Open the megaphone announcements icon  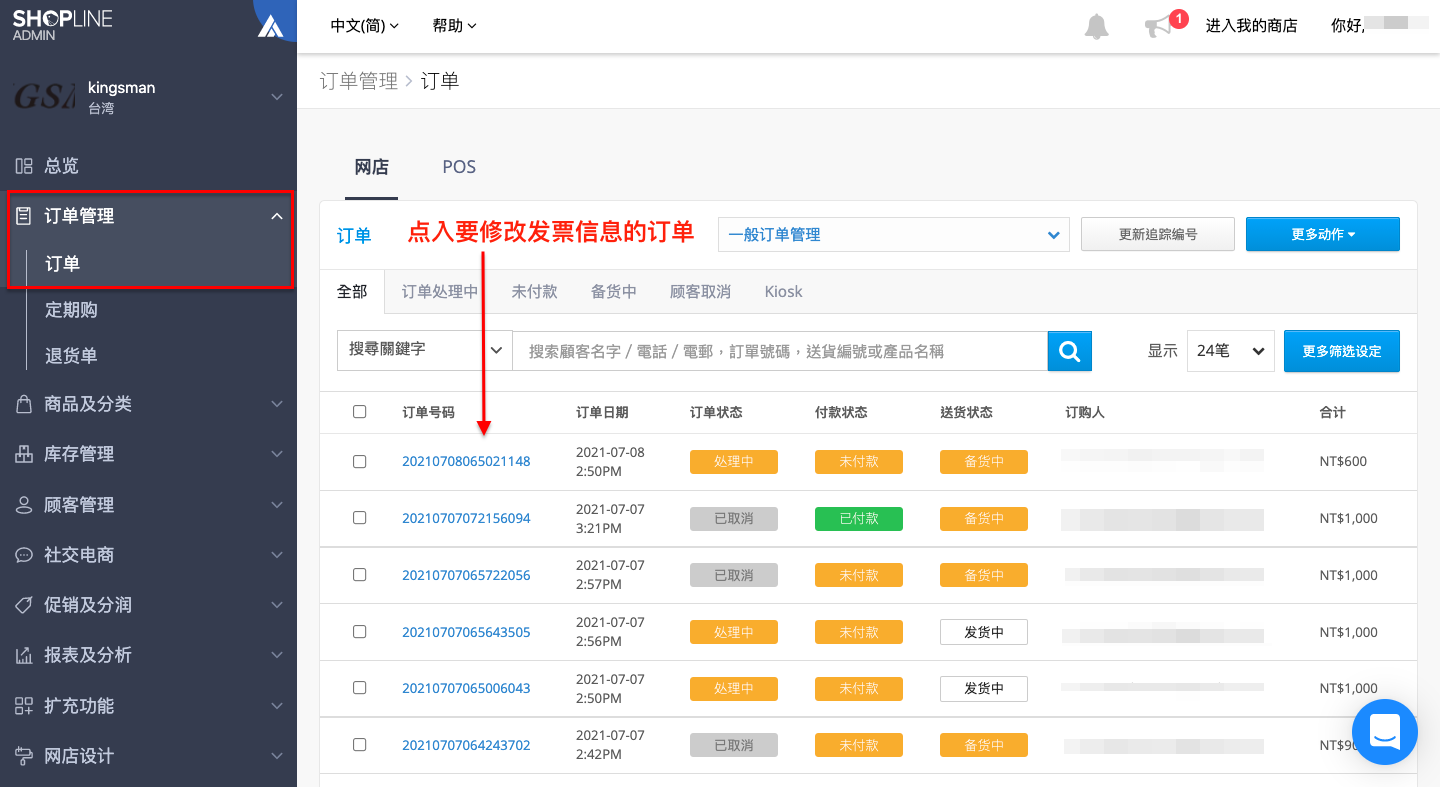pos(1158,27)
